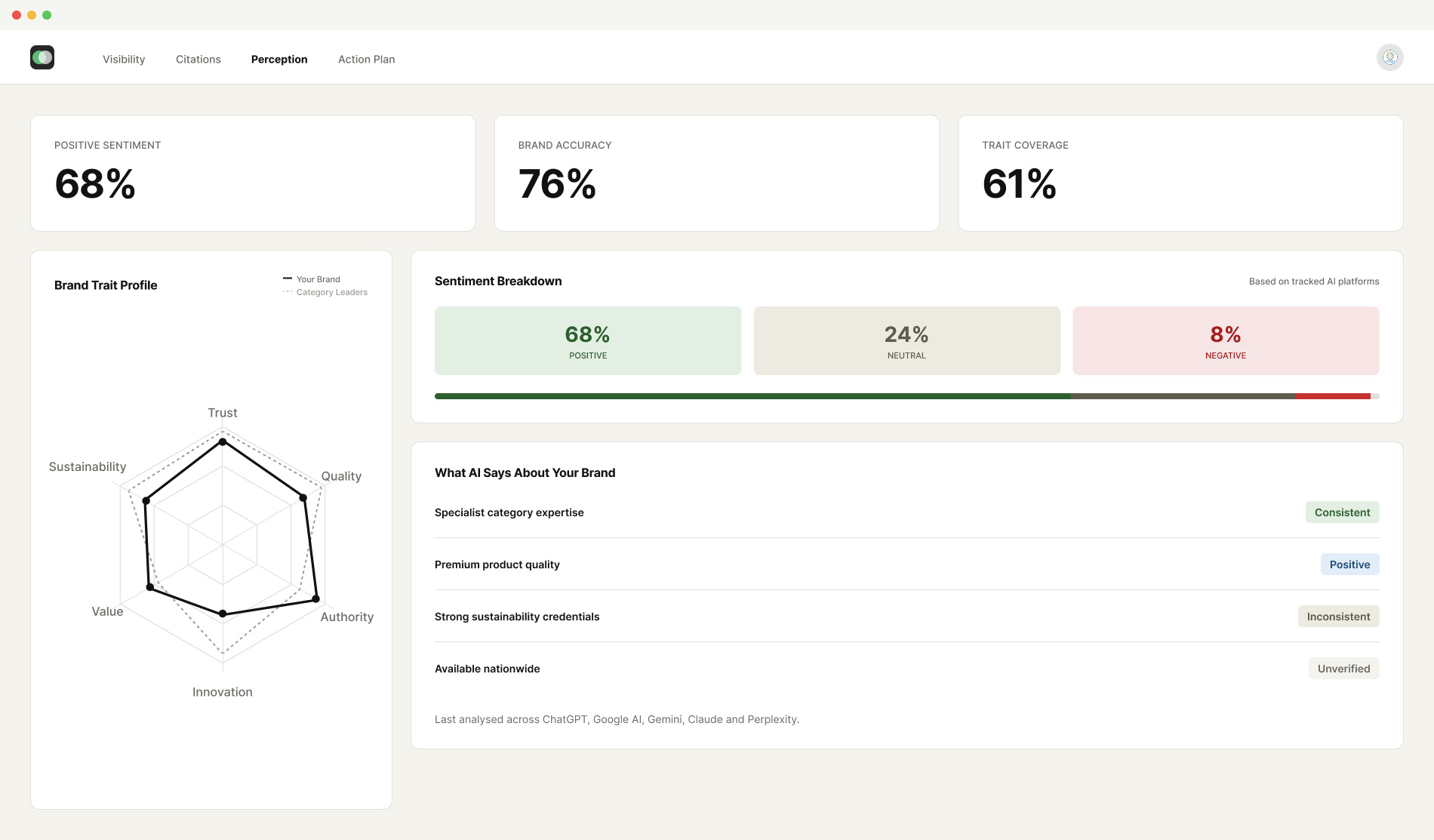Click the 'Sentiment Breakdown' heading
This screenshot has height=840, width=1434.
pyautogui.click(x=498, y=281)
